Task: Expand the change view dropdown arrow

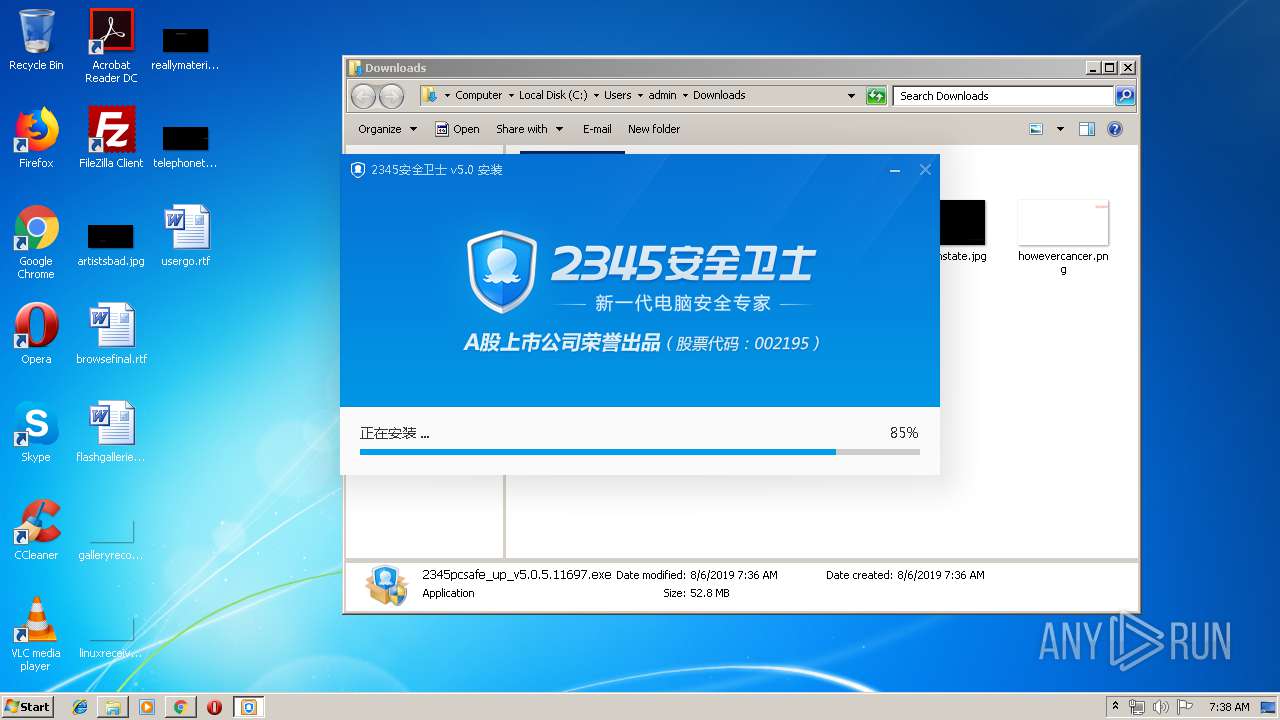Action: coord(1060,129)
